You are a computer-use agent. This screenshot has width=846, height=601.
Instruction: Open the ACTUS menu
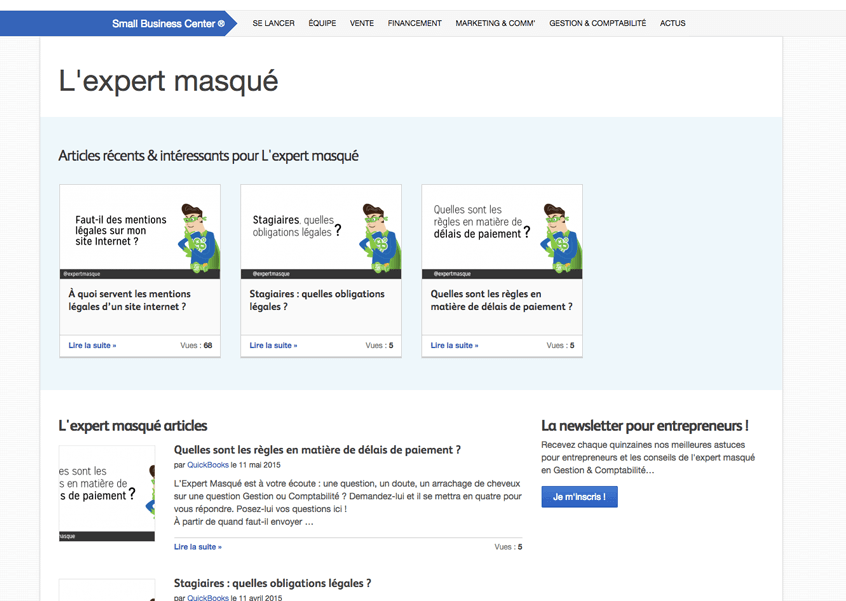pos(672,23)
